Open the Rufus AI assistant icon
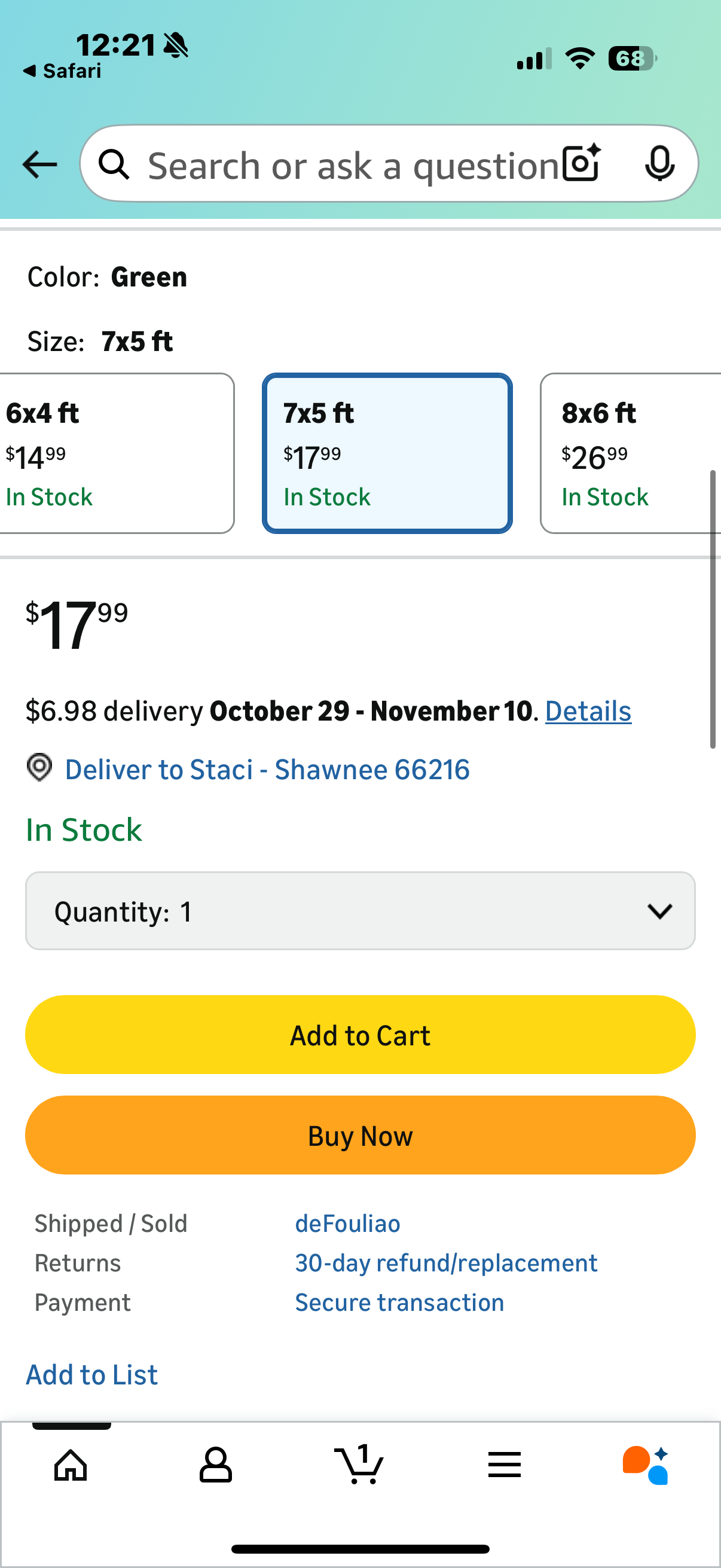This screenshot has height=1568, width=721. [x=646, y=1465]
